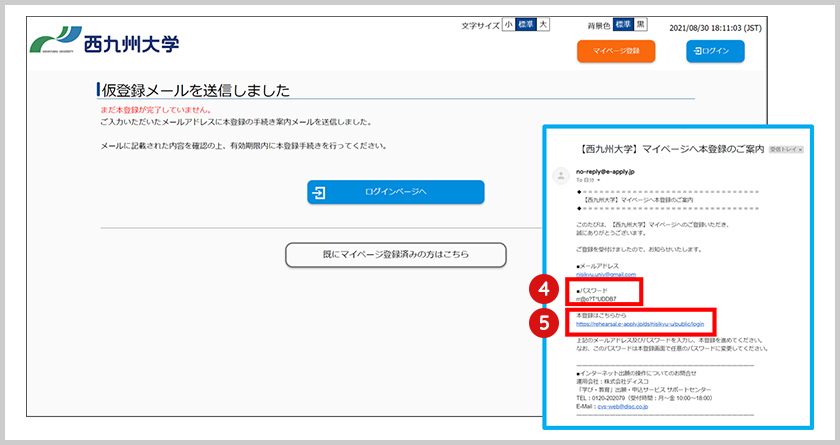Click 運用会社：株式会社ディスコ line
This screenshot has width=840, height=445.
point(613,381)
